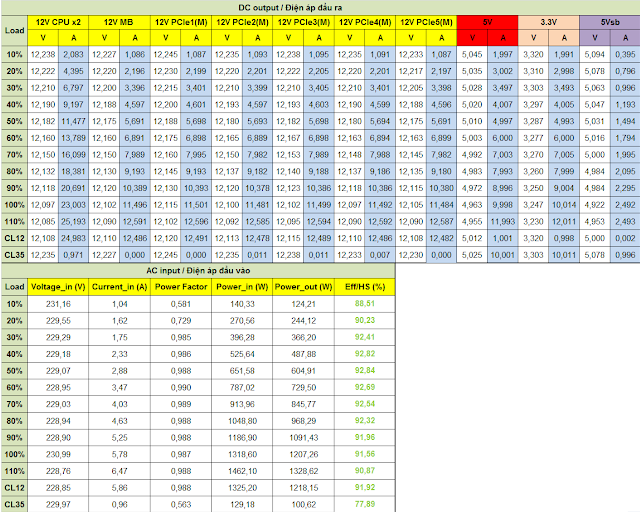Click the "AC input / Điện áp đầu vào" title
This screenshot has width=640, height=512.
(x=212, y=272)
